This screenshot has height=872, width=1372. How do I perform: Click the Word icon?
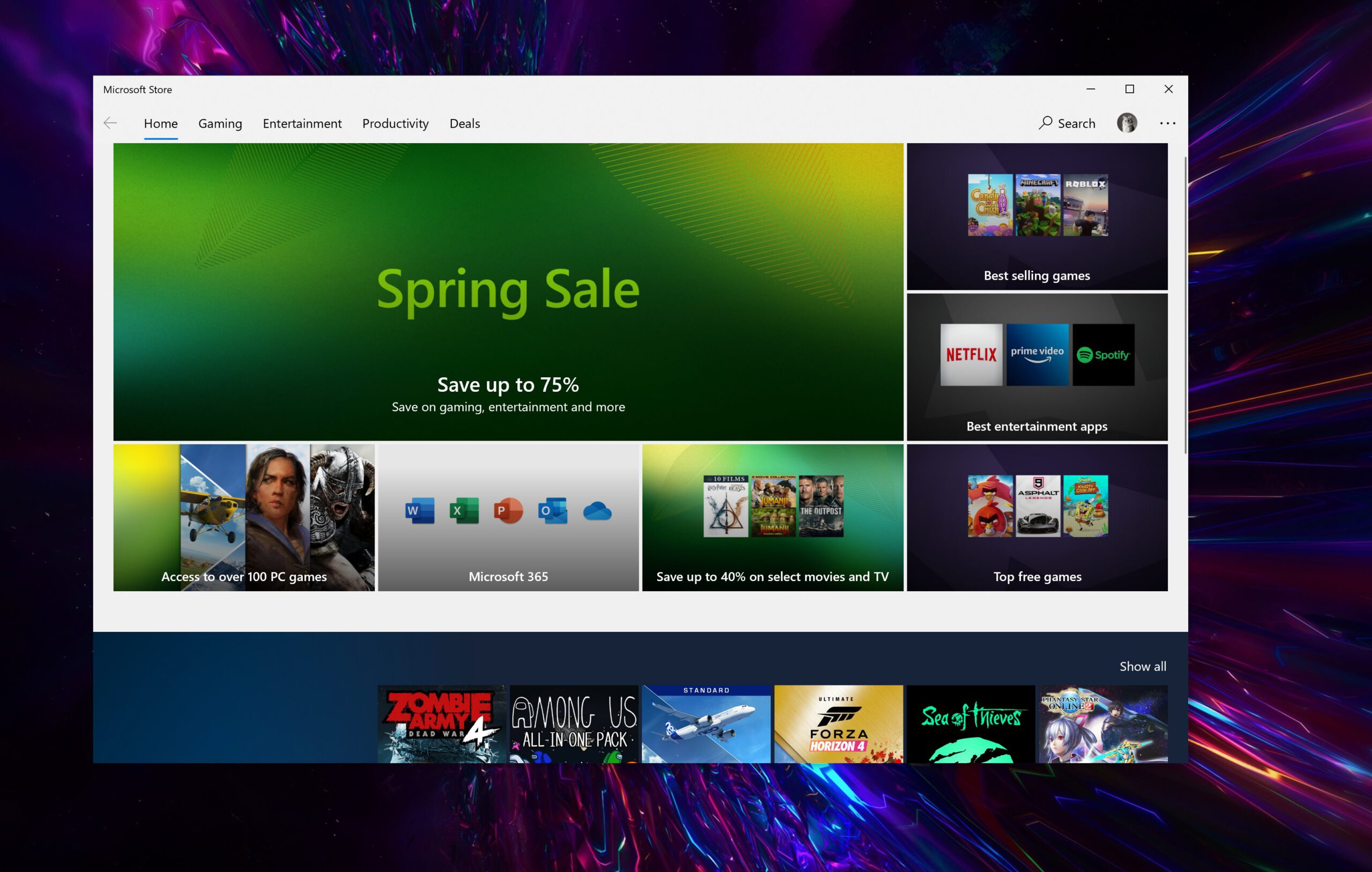point(420,511)
